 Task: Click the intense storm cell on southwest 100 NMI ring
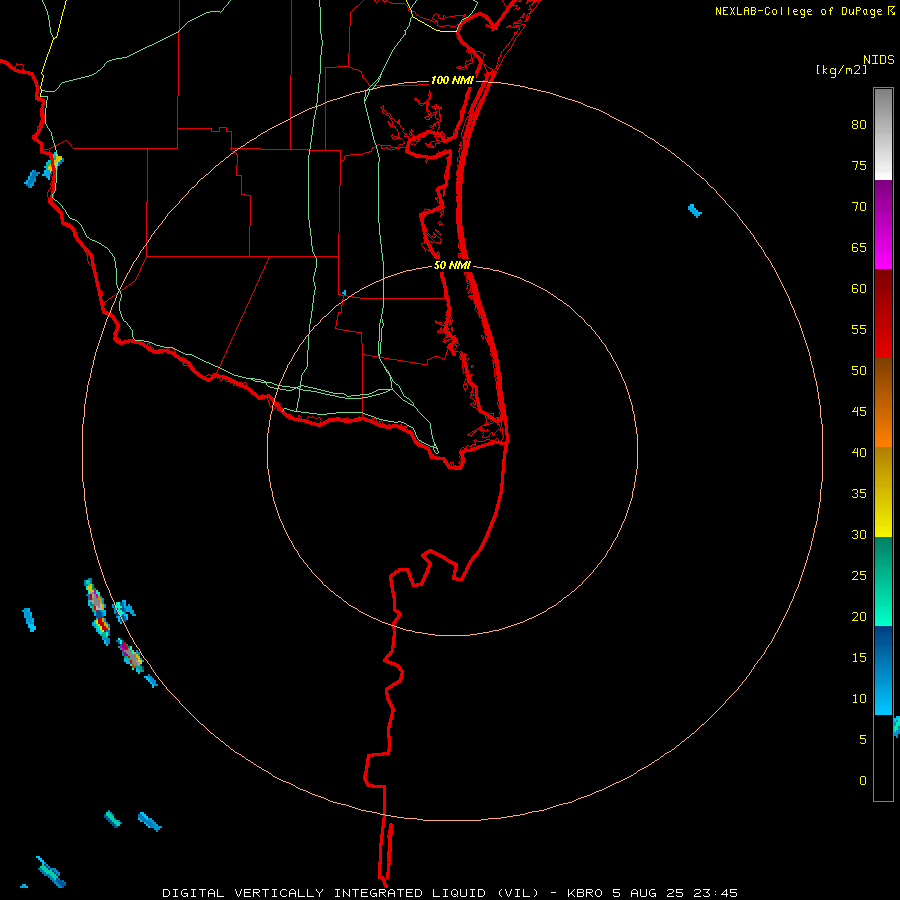[131, 655]
